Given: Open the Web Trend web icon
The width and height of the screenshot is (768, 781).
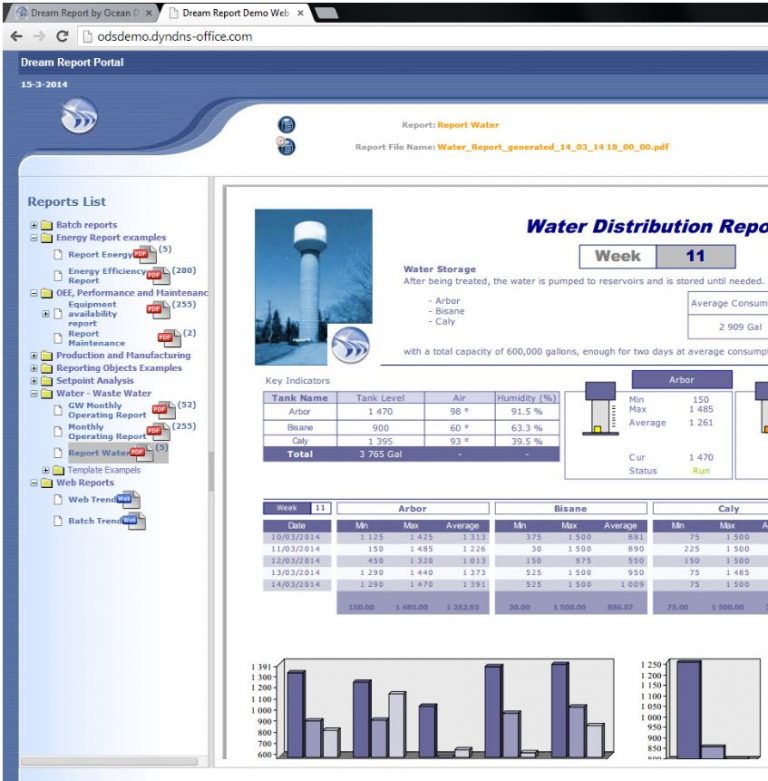Looking at the screenshot, I should pos(127,500).
